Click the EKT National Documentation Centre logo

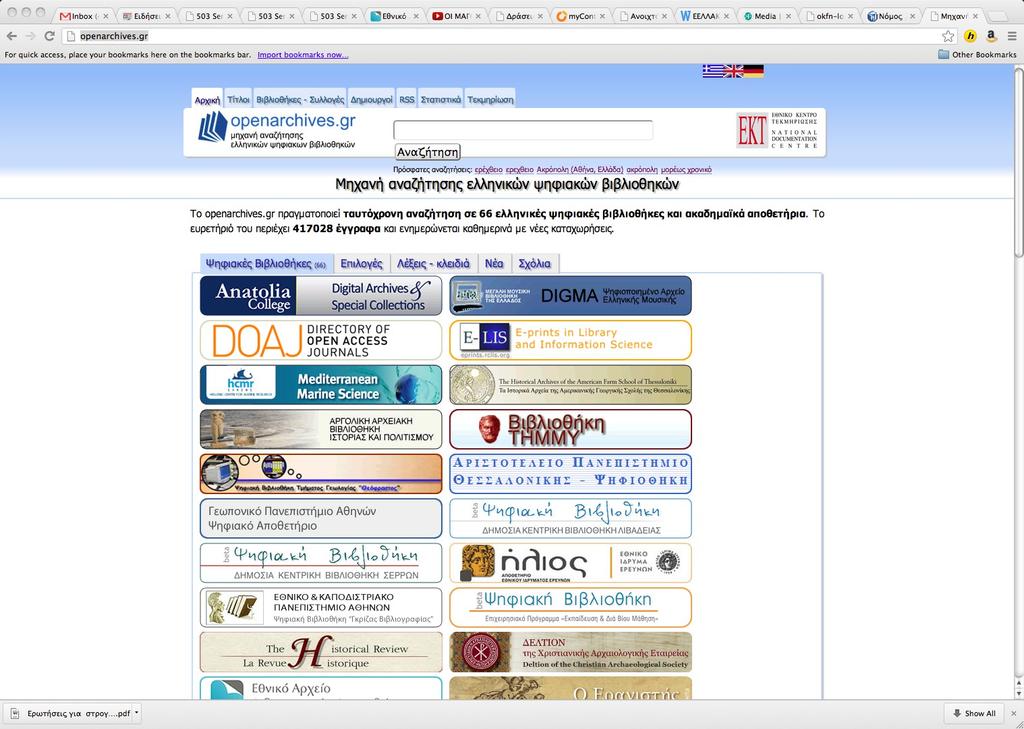coord(777,130)
